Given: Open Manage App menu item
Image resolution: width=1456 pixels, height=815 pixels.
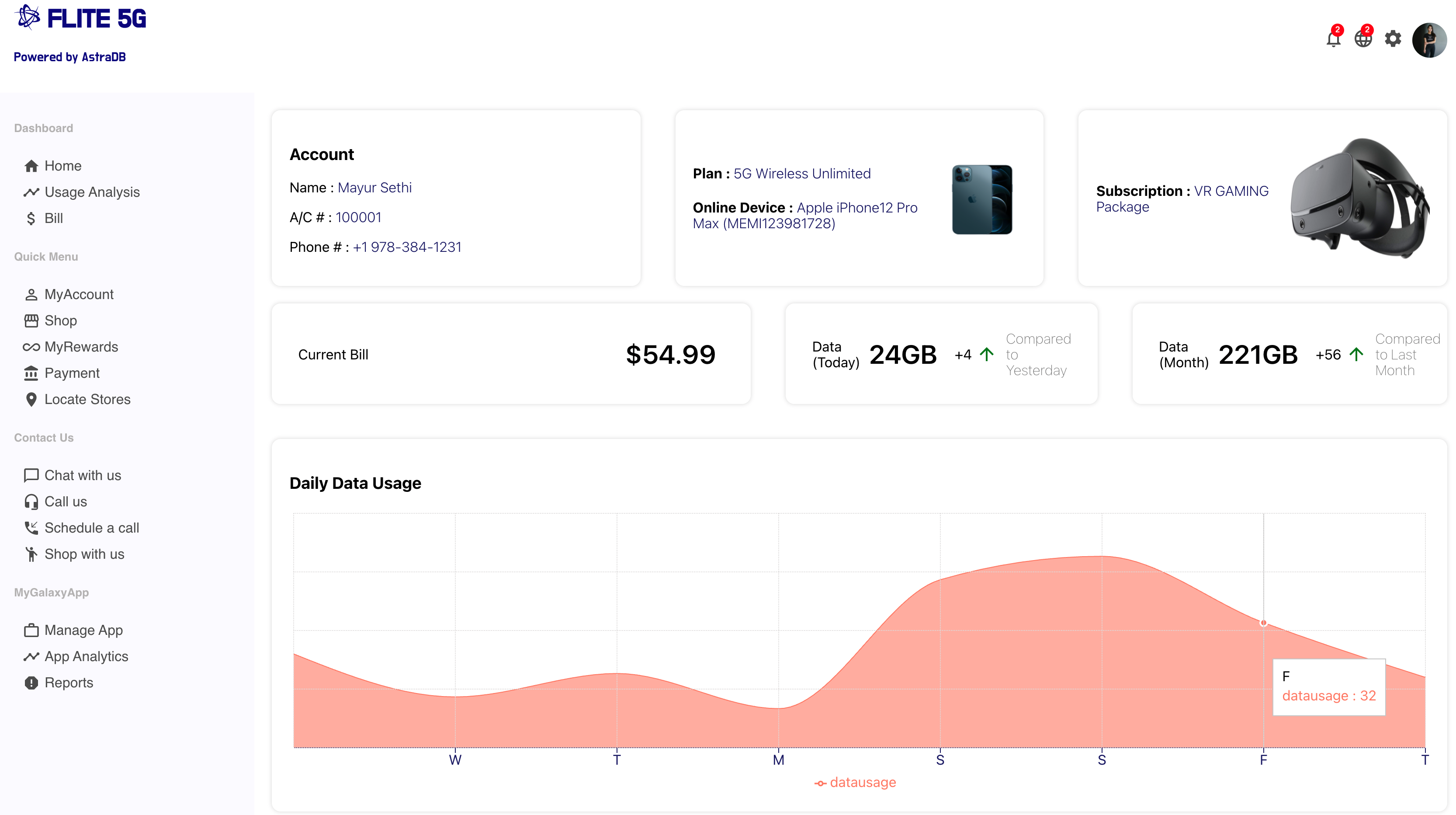Looking at the screenshot, I should tap(83, 630).
